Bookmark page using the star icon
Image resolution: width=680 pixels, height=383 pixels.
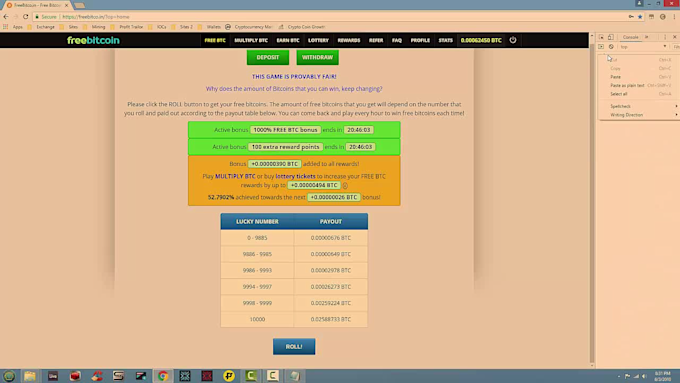[640, 16]
